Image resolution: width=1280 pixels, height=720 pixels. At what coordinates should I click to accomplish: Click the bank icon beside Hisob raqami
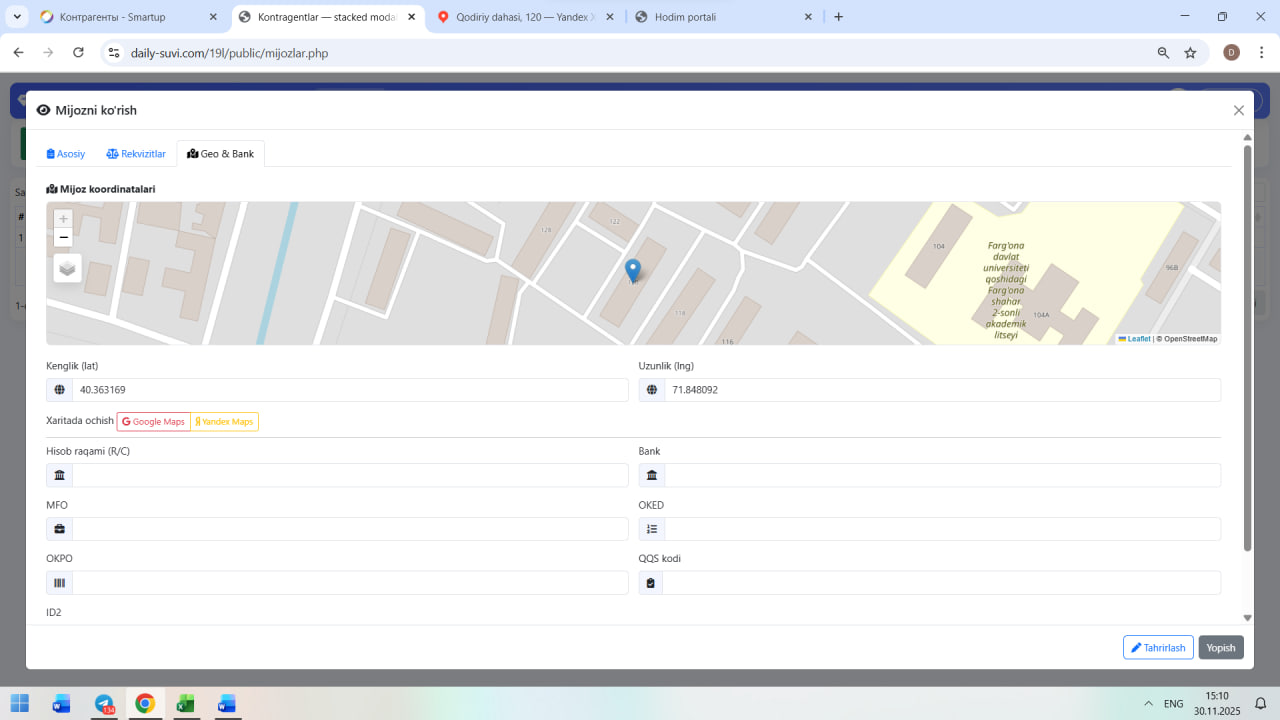(60, 475)
